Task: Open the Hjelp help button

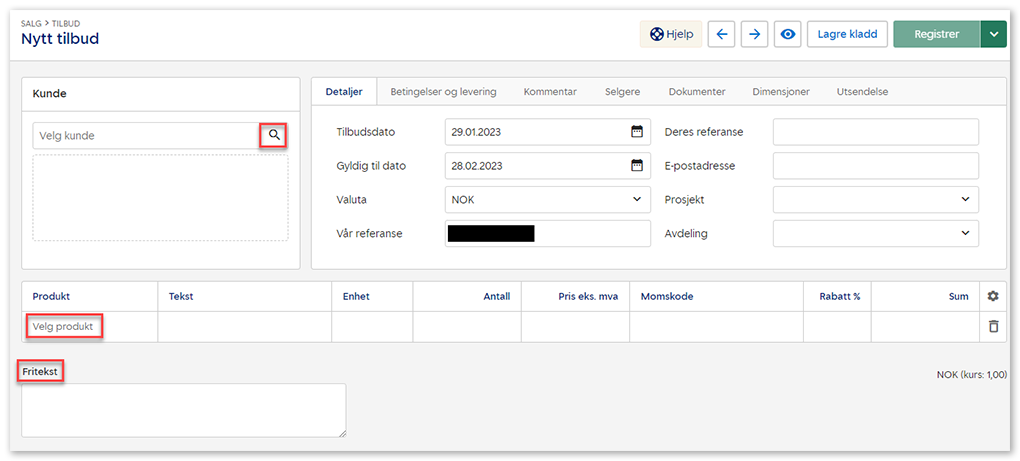Action: (x=671, y=34)
